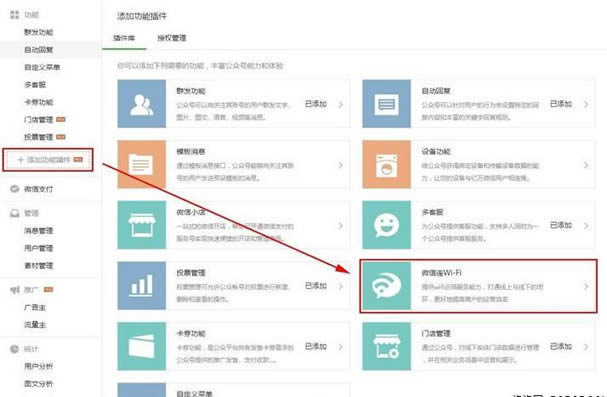Image resolution: width=607 pixels, height=397 pixels.
Task: Click the 门店管理 card shop gear icon
Action: (x=386, y=346)
